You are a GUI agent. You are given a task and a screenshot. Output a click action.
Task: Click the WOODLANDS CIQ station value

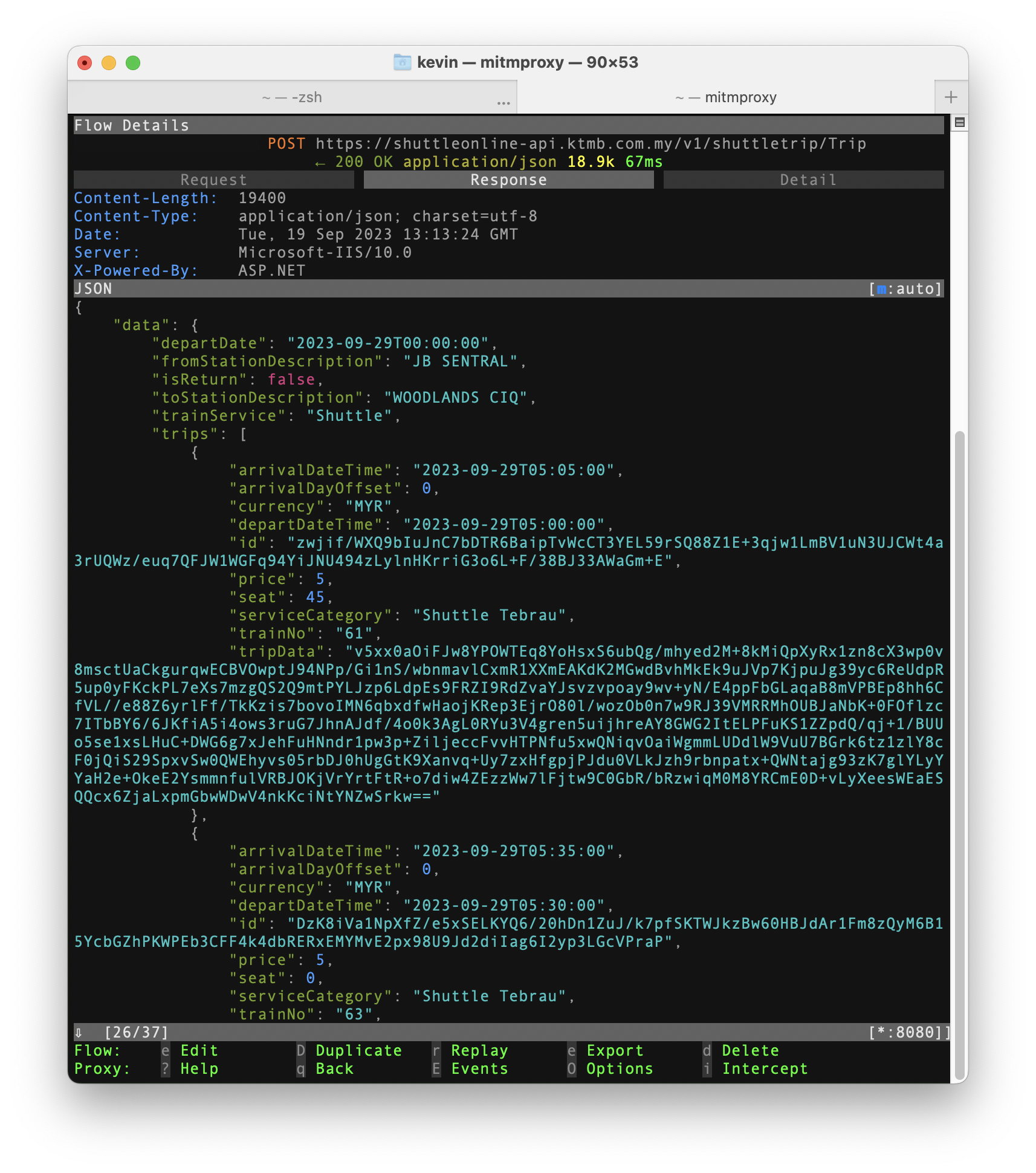[455, 397]
